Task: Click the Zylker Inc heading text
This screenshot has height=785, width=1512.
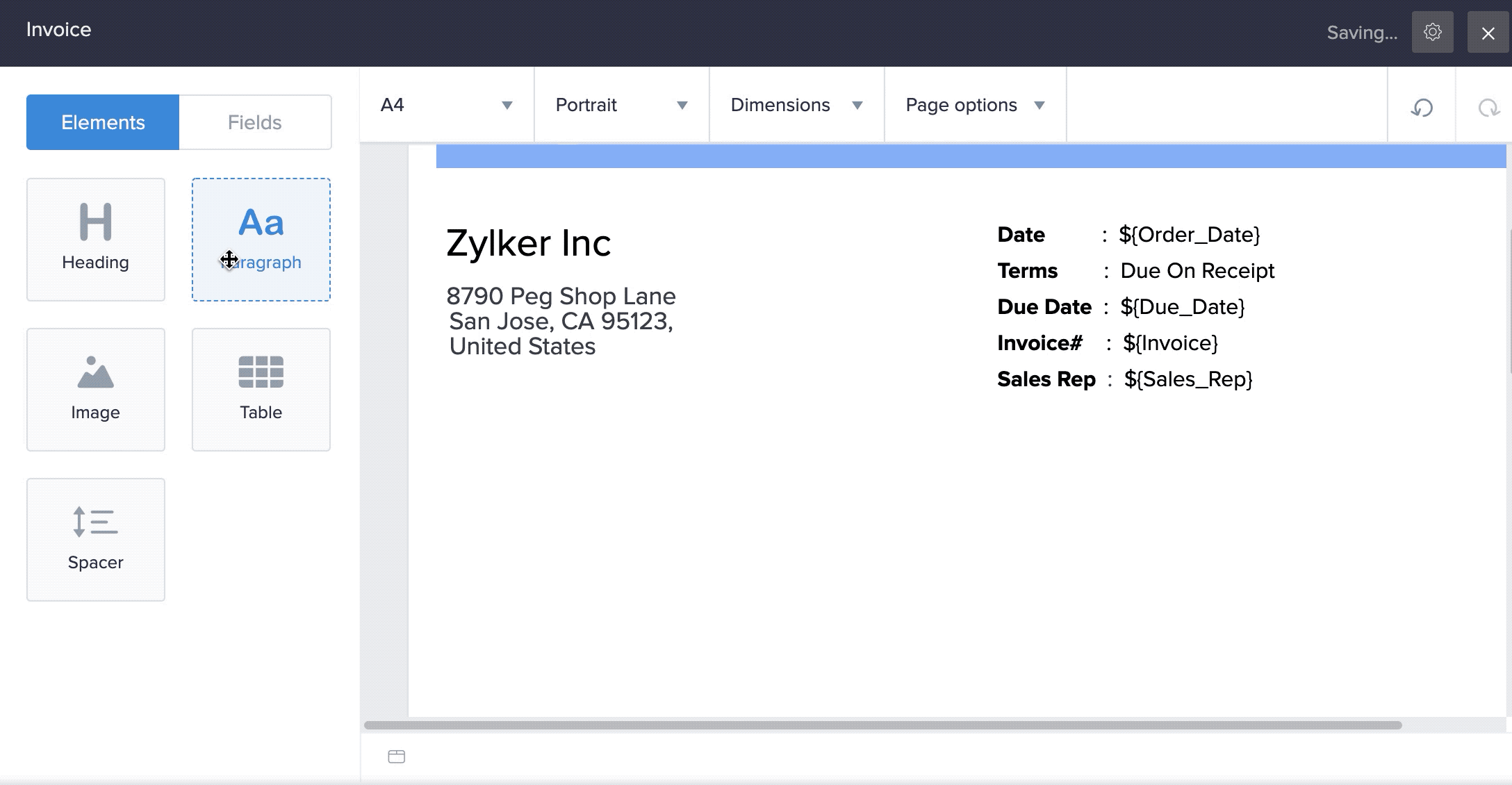Action: tap(528, 243)
